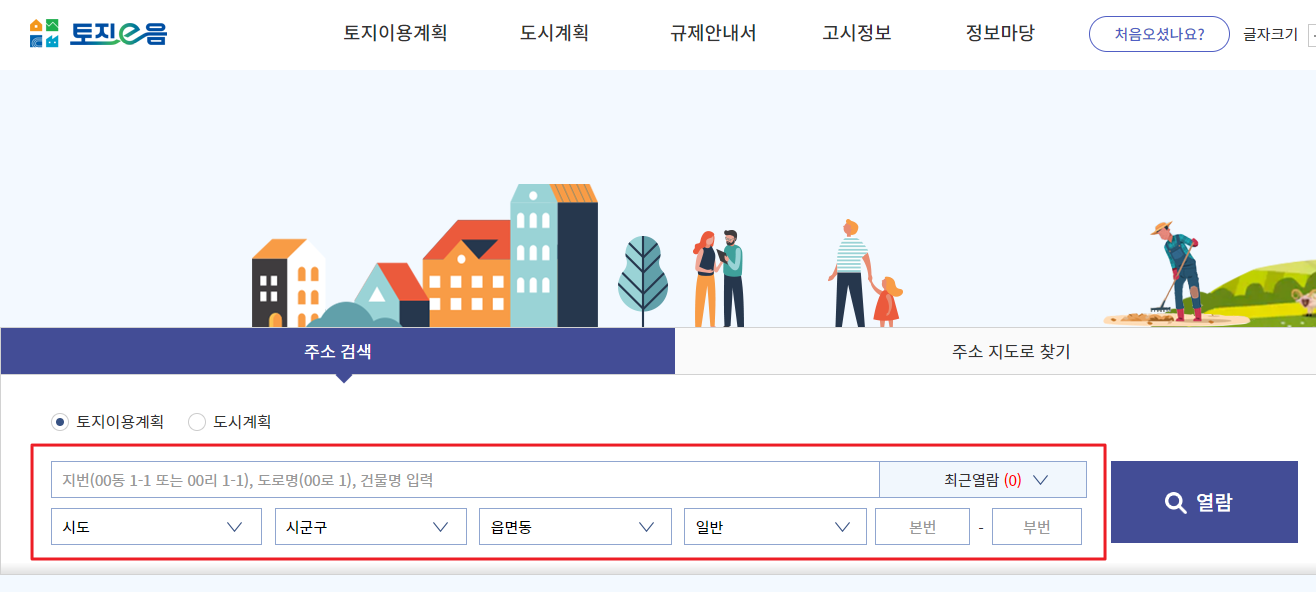Viewport: 1316px width, 592px height.
Task: Open the 고시정보 menu
Action: (x=857, y=33)
